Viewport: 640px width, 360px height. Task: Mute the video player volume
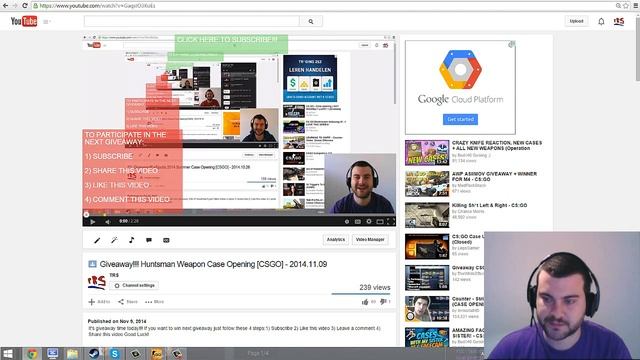107,222
